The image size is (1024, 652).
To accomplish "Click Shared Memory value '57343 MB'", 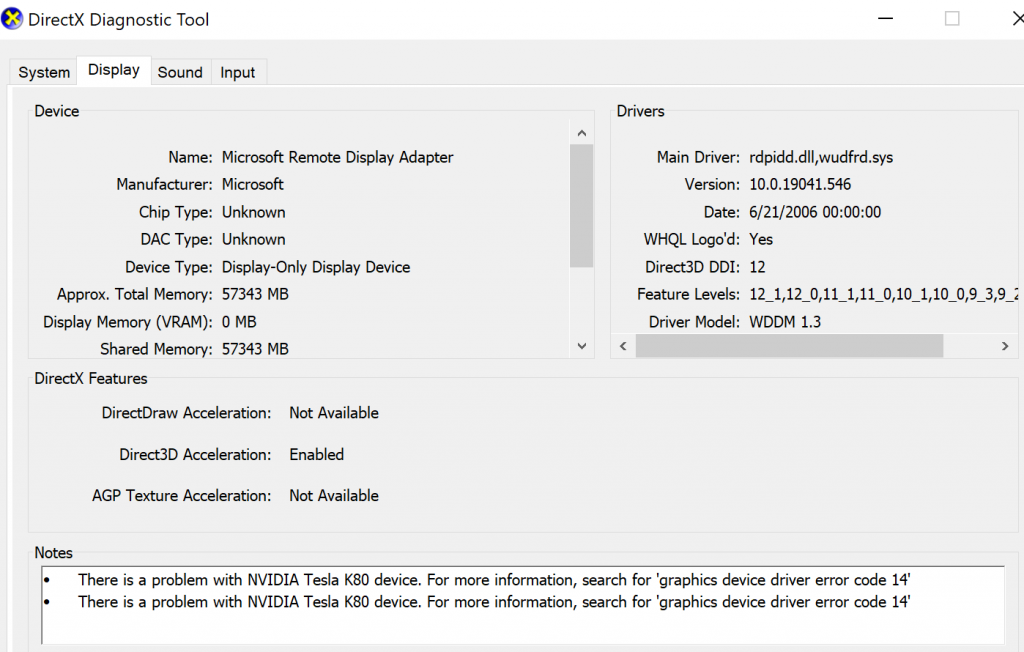I will [255, 350].
